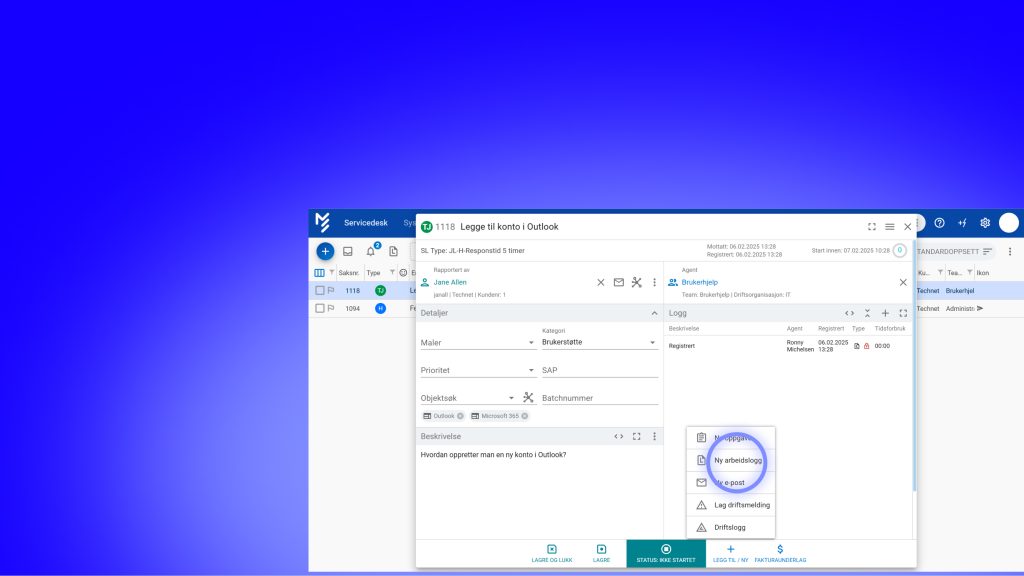Image resolution: width=1024 pixels, height=576 pixels.
Task: Open the inbox tray icon
Action: 348,251
